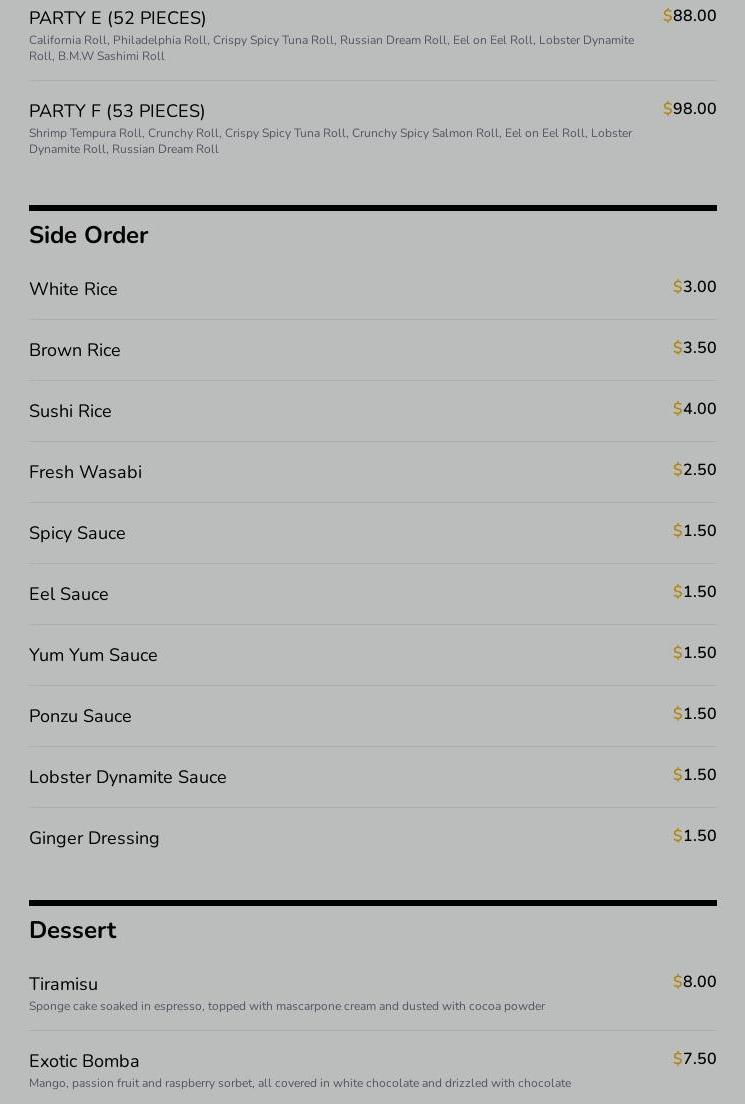Select Ginger Dressing side order
The height and width of the screenshot is (1104, 745).
tap(372, 838)
